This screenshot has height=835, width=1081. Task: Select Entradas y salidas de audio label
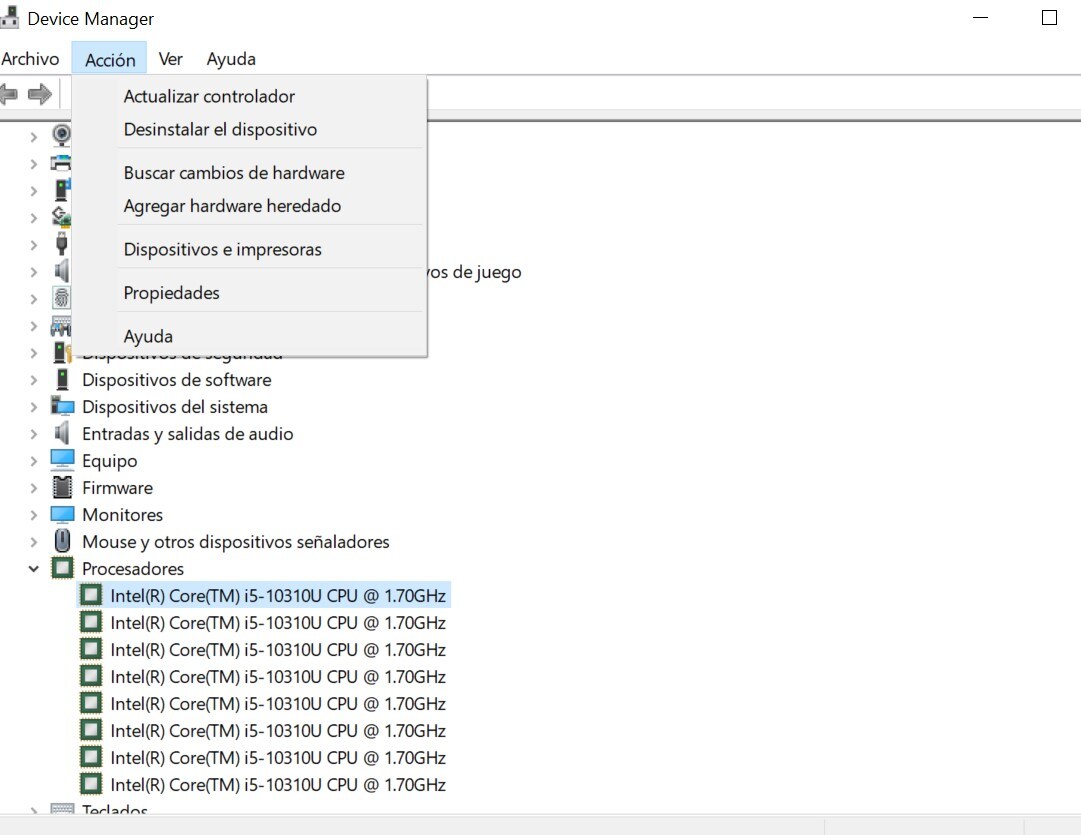click(188, 434)
